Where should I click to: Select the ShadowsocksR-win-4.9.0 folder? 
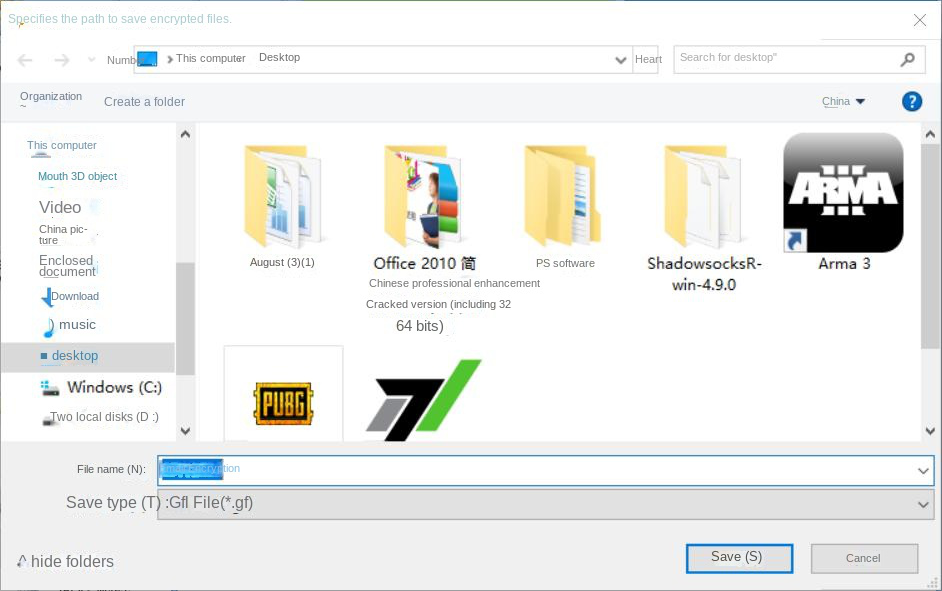click(x=704, y=197)
